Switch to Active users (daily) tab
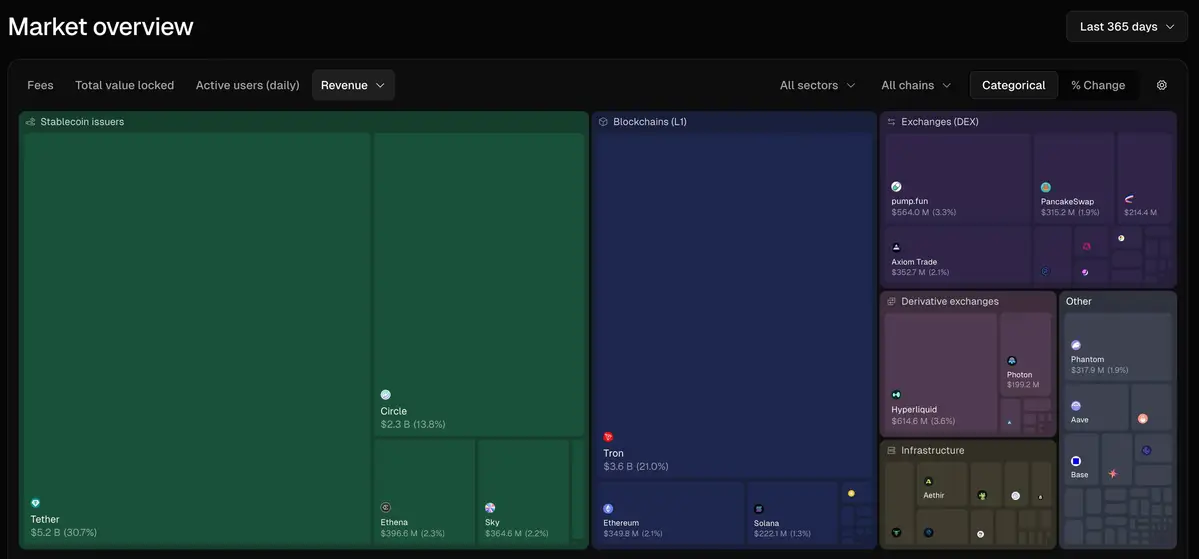Image resolution: width=1199 pixels, height=559 pixels. coord(247,85)
